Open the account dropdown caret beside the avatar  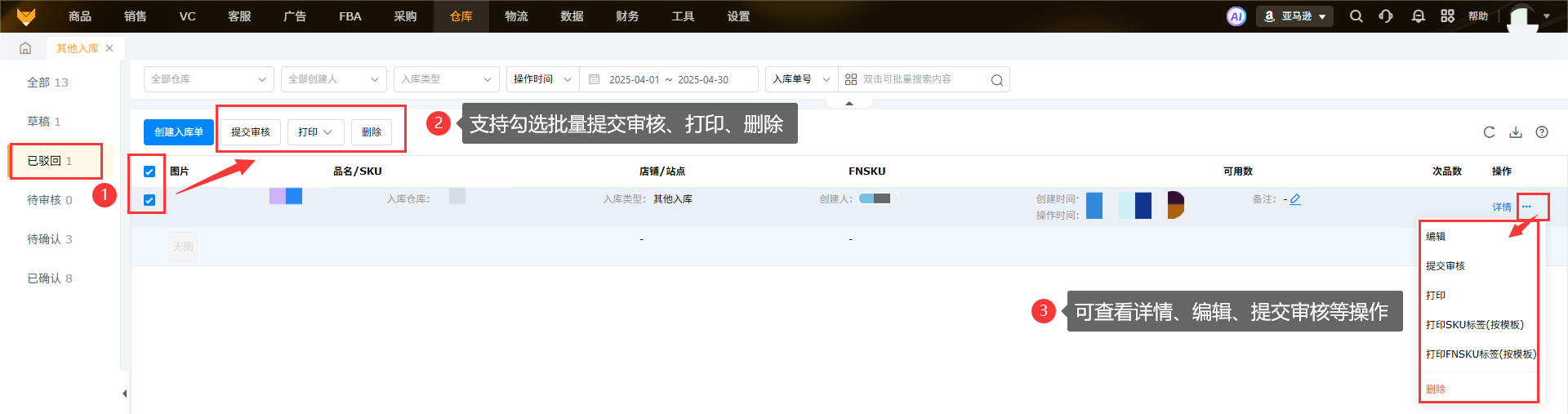pyautogui.click(x=1547, y=16)
